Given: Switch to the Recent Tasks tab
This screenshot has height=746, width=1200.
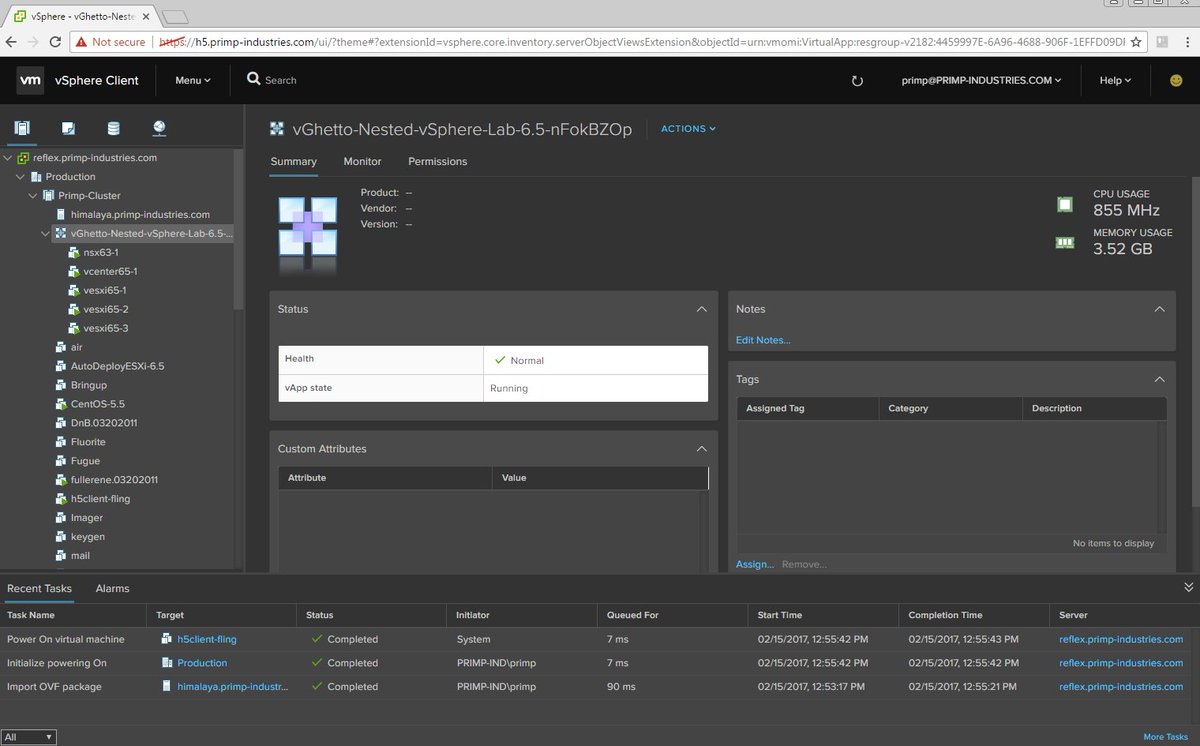Looking at the screenshot, I should tap(39, 588).
